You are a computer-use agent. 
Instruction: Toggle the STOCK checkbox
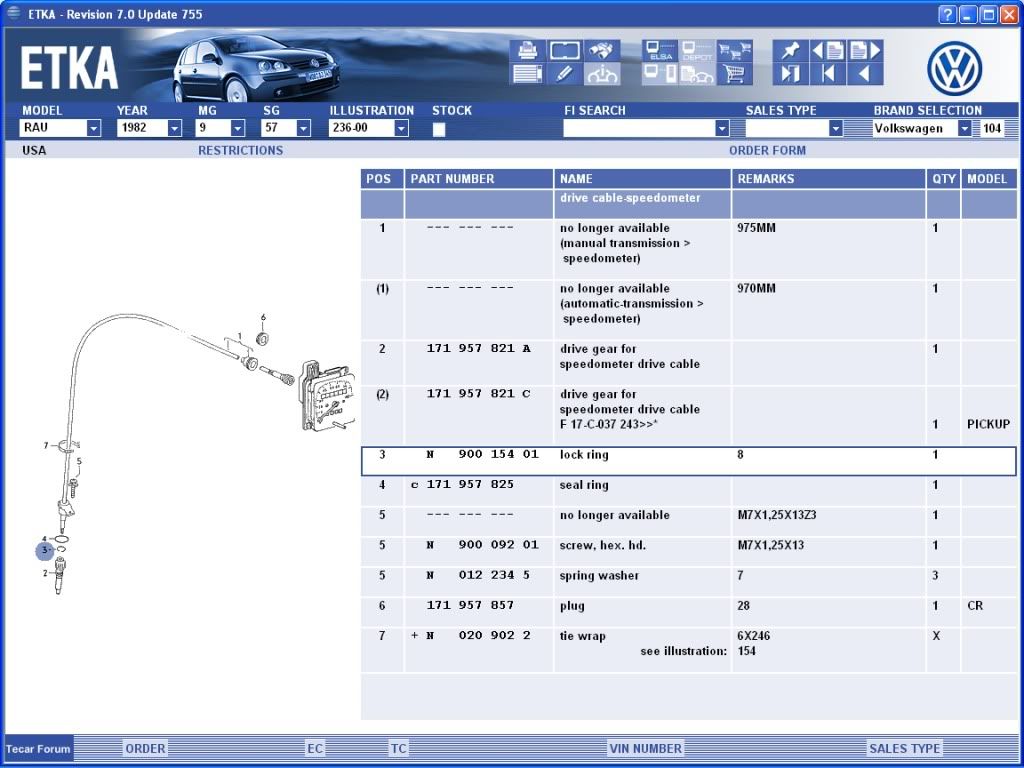(x=439, y=129)
